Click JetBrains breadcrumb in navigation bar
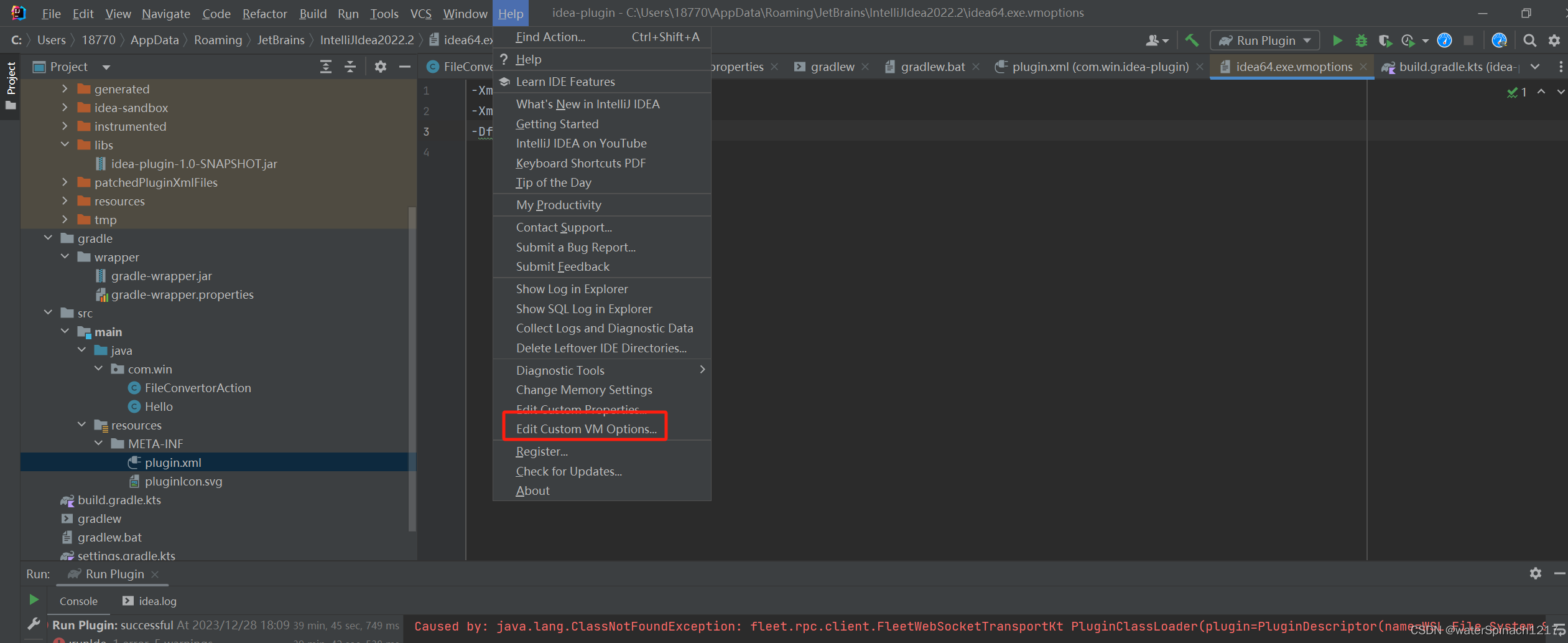Viewport: 1568px width, 643px height. click(x=281, y=40)
